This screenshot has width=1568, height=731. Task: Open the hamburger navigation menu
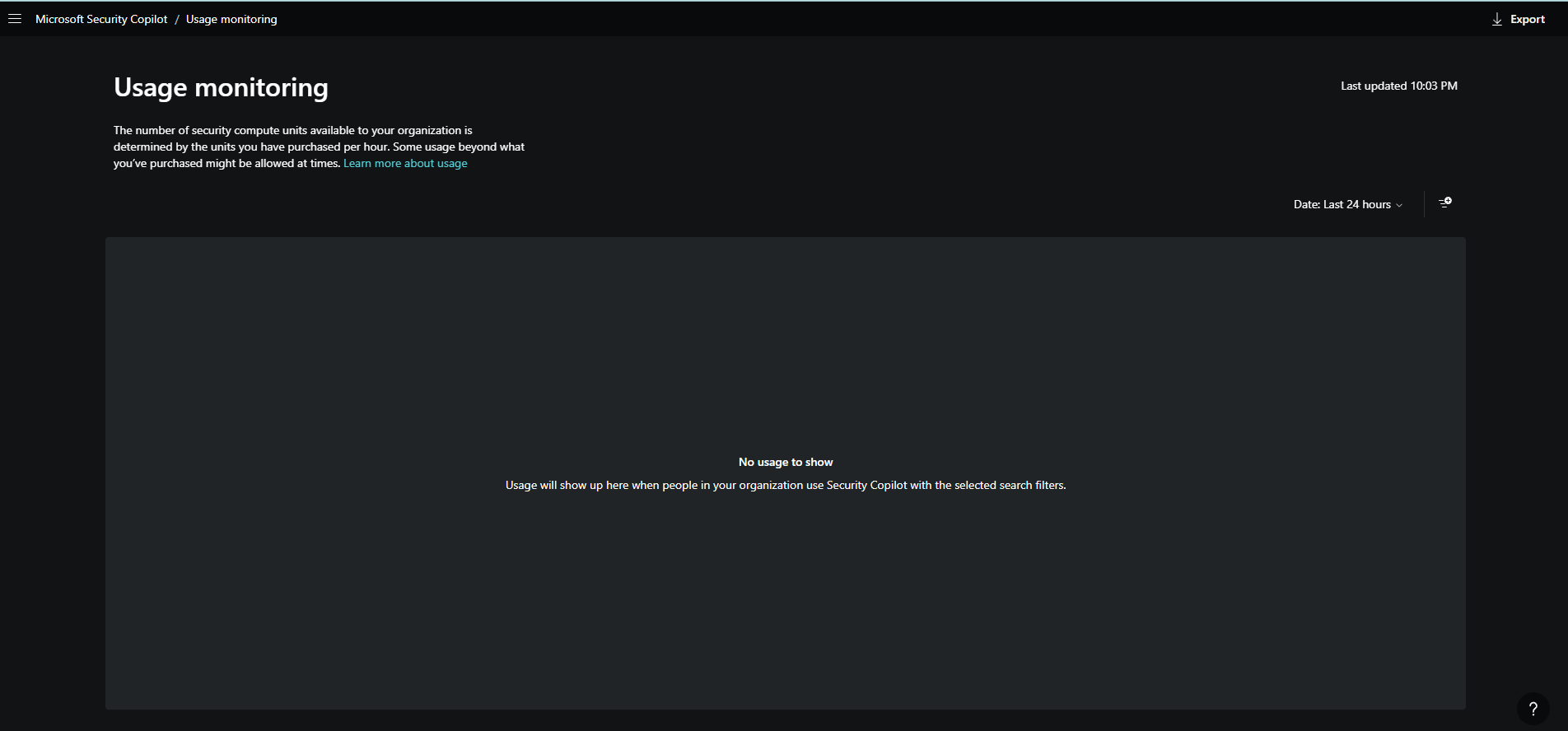coord(15,19)
